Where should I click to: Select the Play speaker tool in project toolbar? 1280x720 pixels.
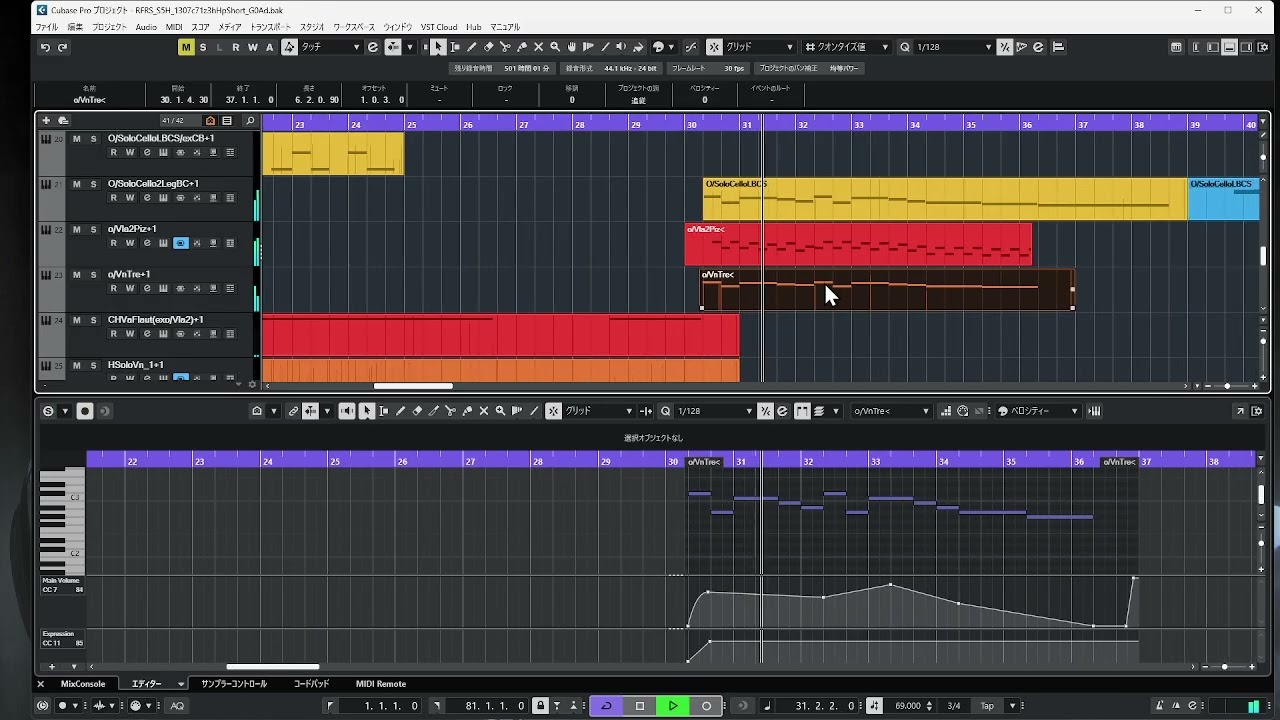pos(622,47)
